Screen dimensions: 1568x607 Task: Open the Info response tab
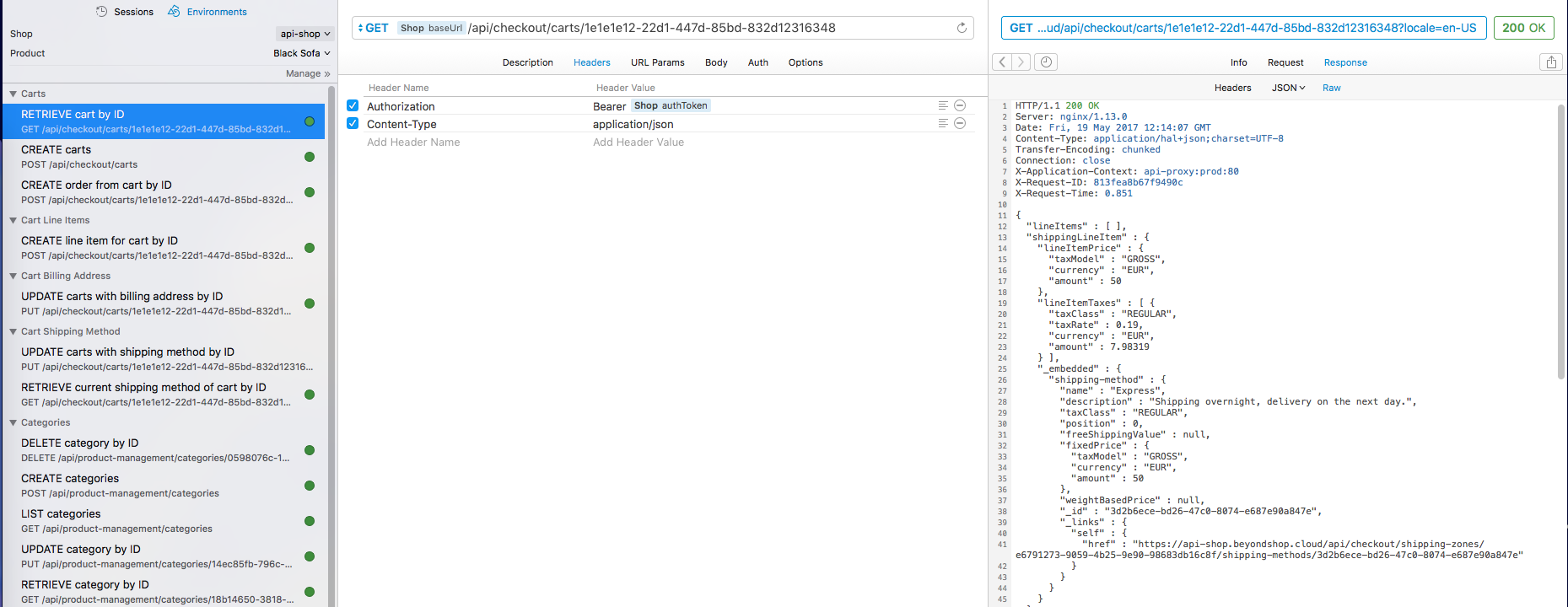point(1238,62)
